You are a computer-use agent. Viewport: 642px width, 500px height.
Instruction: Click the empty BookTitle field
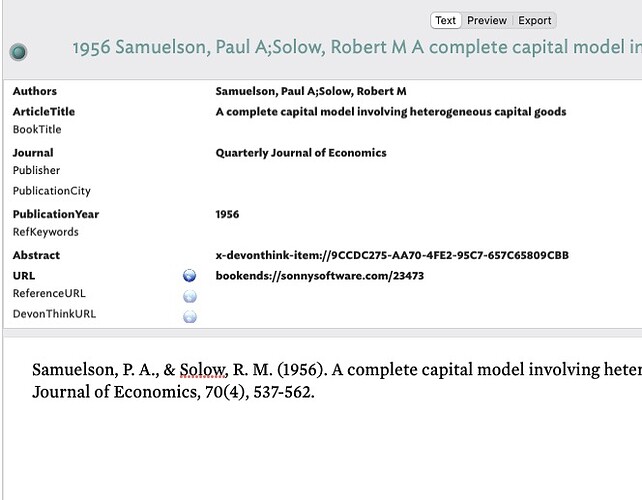coord(426,129)
